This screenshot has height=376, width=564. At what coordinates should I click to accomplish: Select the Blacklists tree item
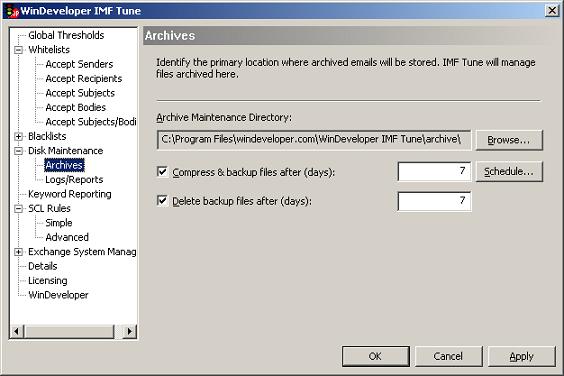coord(47,136)
